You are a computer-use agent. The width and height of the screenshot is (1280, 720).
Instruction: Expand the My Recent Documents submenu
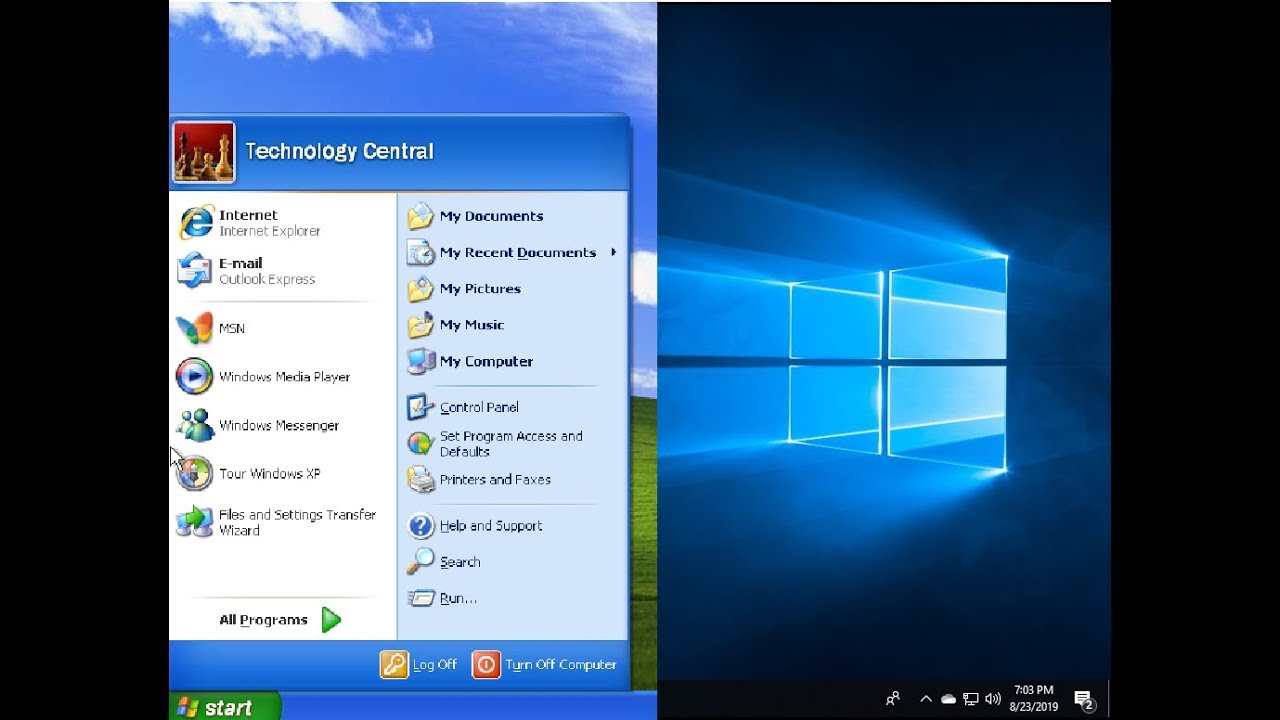pos(512,252)
